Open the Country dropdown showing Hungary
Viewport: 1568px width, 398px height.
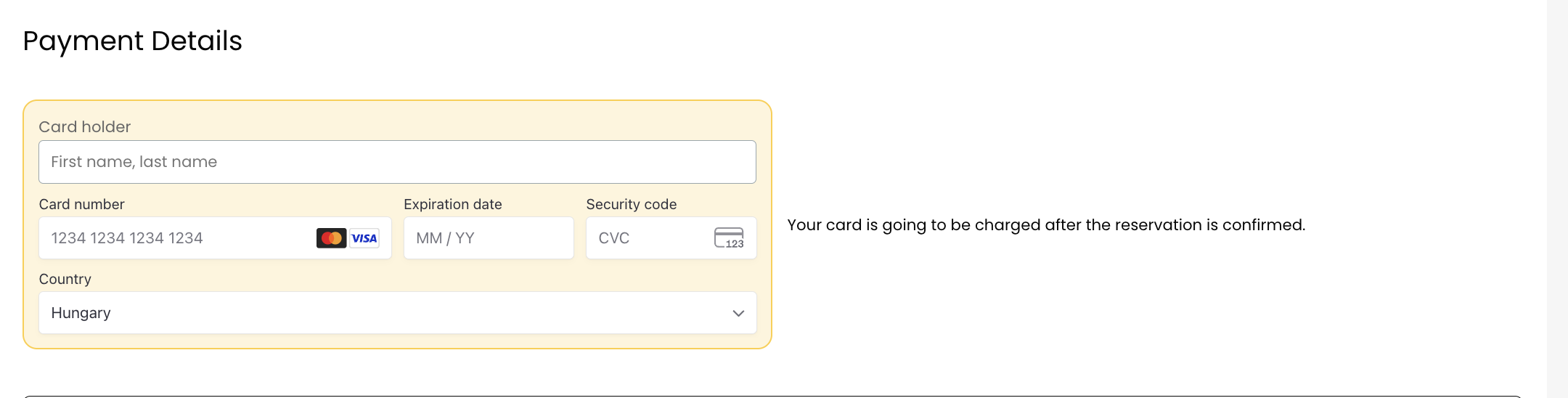point(398,313)
